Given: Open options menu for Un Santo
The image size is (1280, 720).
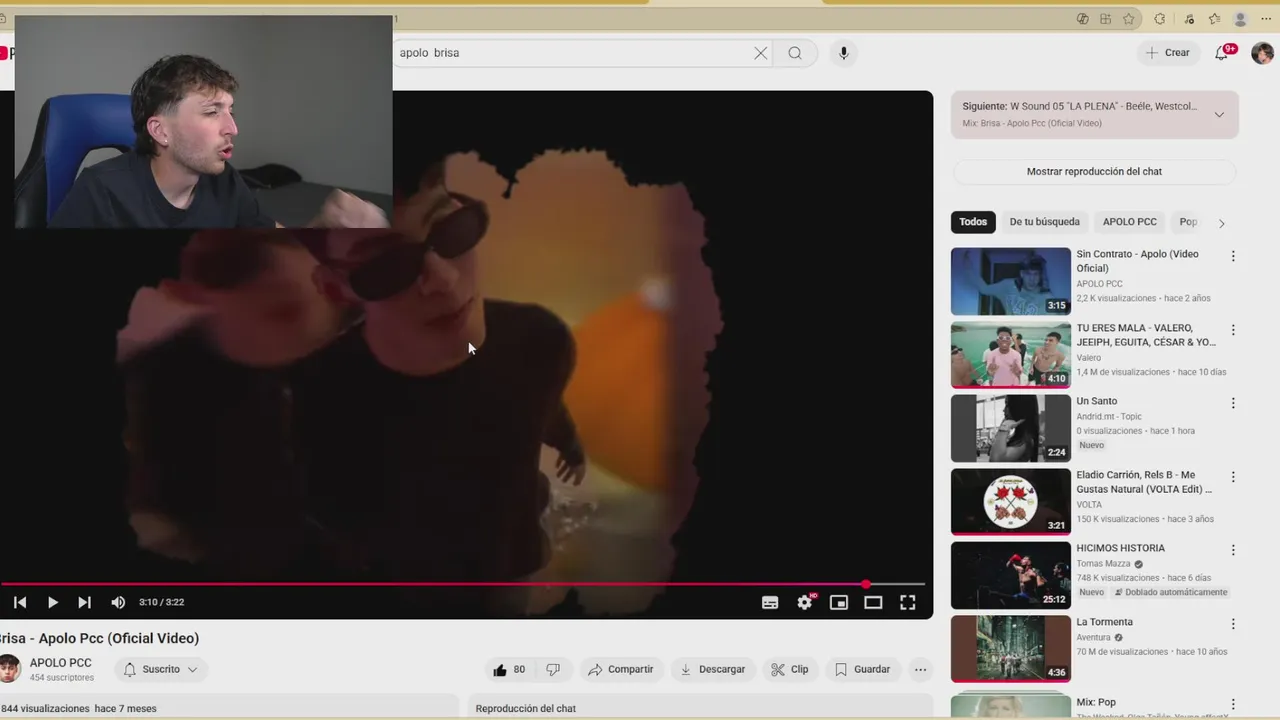Looking at the screenshot, I should click(1233, 403).
